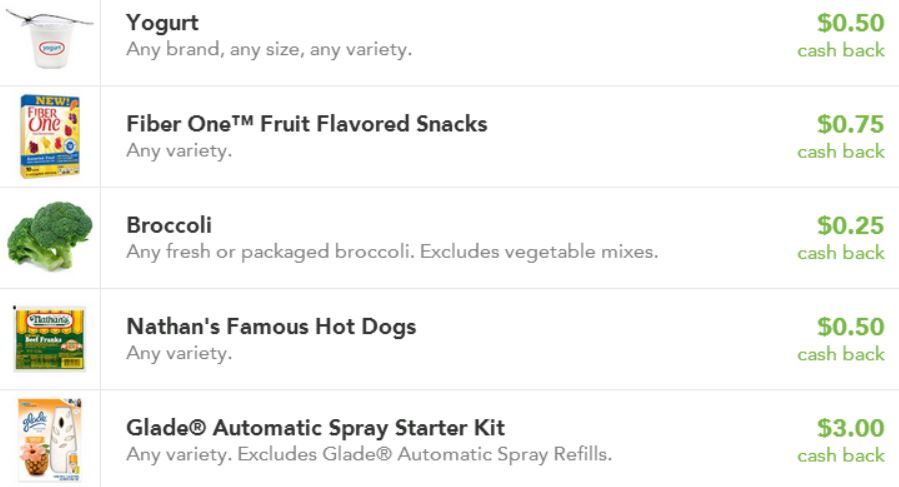Click the Fiber One box image

click(50, 137)
